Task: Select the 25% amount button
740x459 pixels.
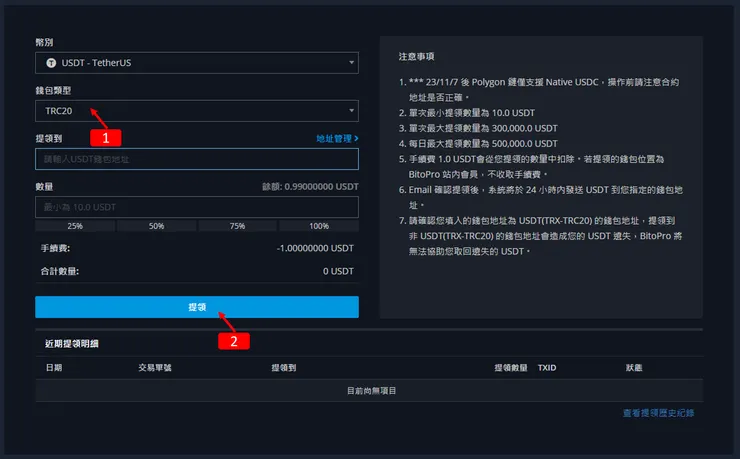Action: coord(75,226)
